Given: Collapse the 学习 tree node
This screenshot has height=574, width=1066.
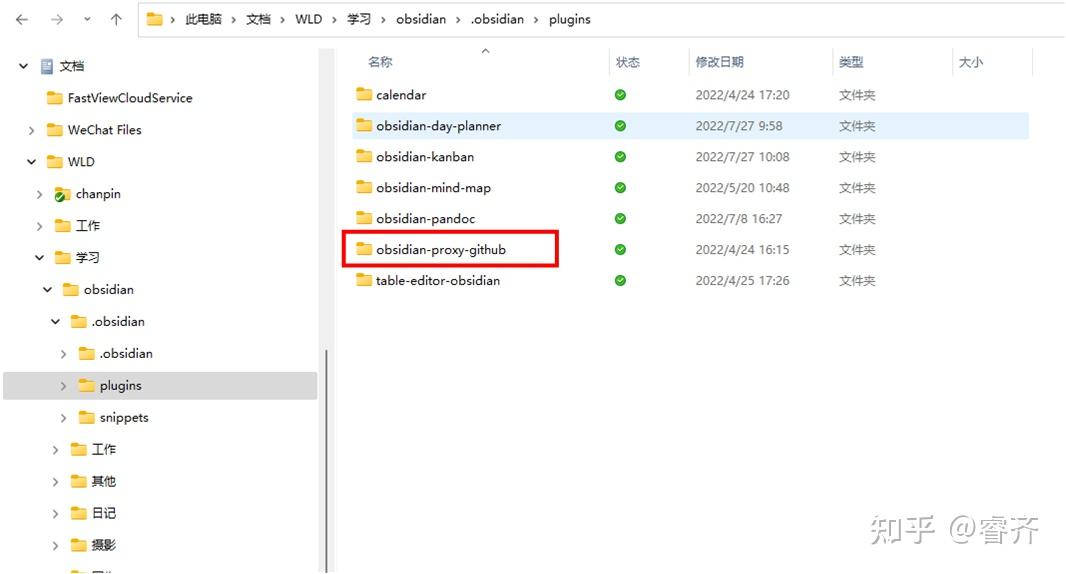Looking at the screenshot, I should pos(39,258).
